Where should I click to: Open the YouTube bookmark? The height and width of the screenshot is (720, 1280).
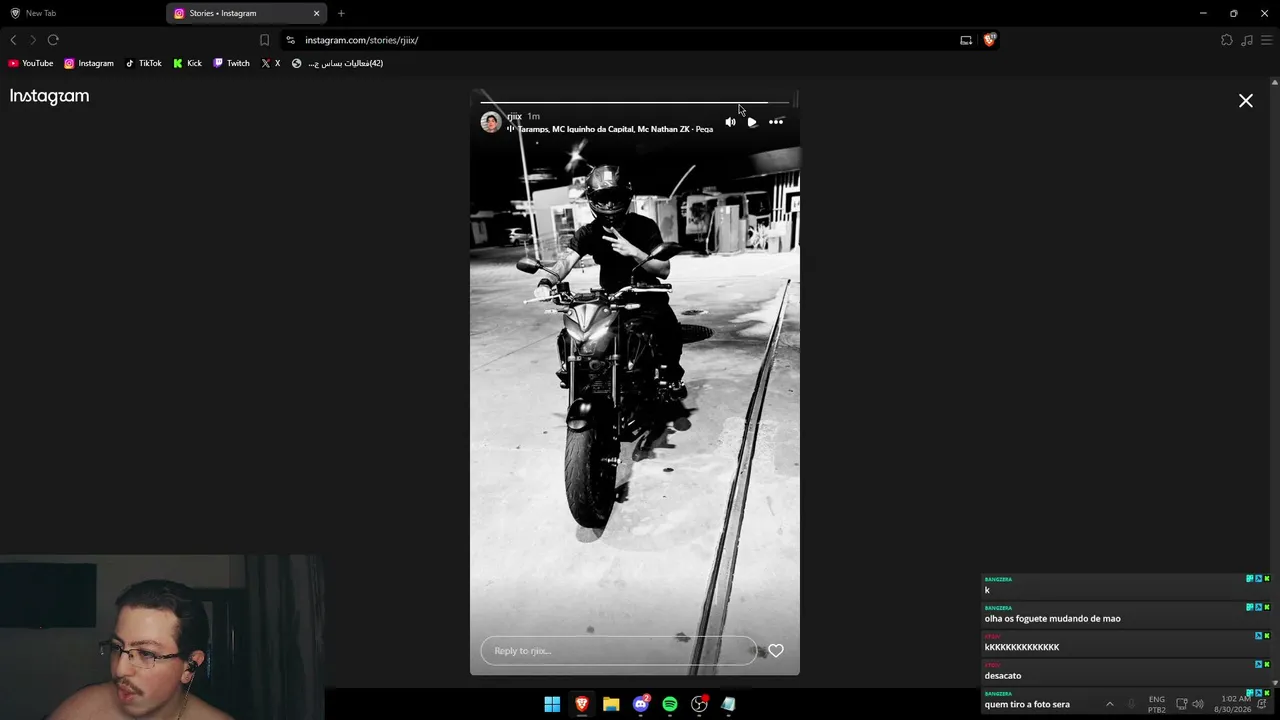coord(31,63)
